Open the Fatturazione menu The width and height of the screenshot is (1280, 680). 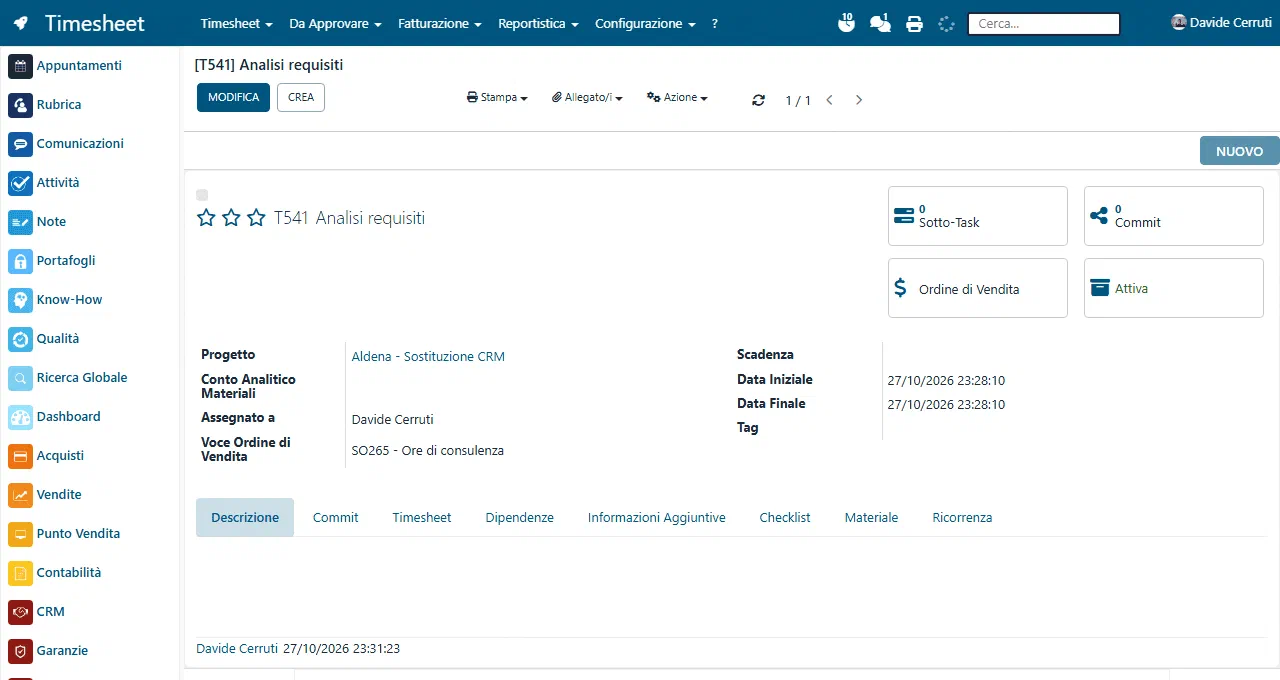click(440, 23)
